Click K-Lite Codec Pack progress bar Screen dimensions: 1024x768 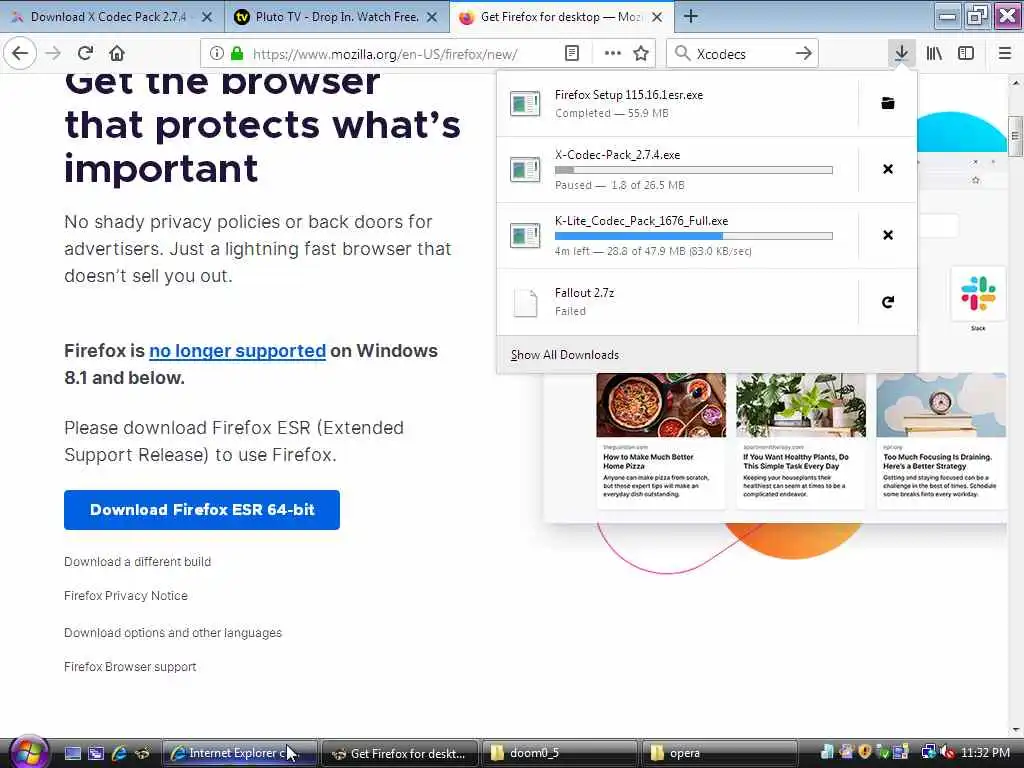pyautogui.click(x=694, y=236)
